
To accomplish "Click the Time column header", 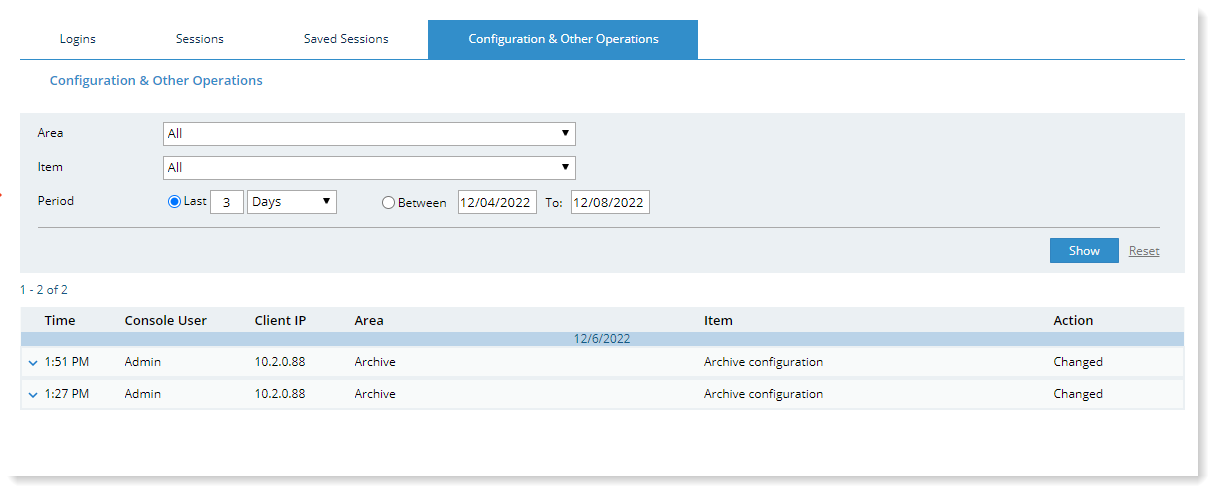I will [60, 321].
